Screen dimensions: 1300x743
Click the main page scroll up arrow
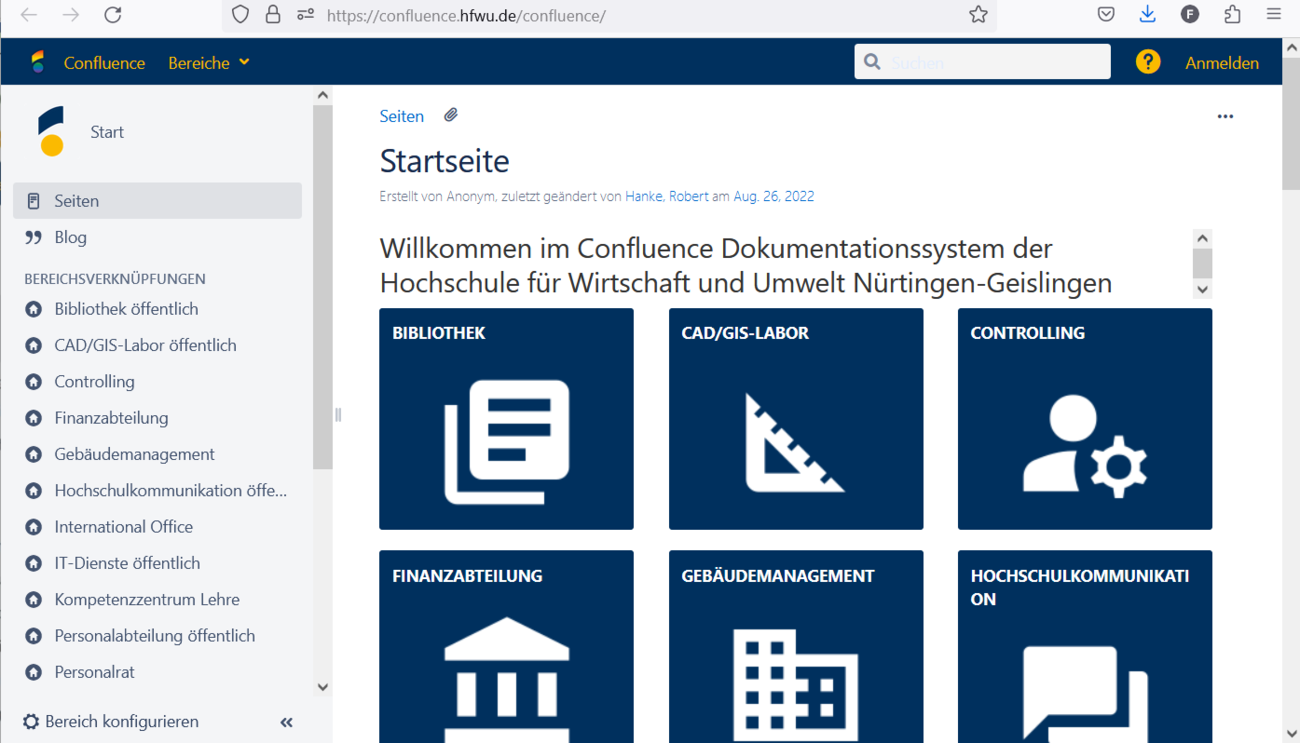coord(1291,47)
